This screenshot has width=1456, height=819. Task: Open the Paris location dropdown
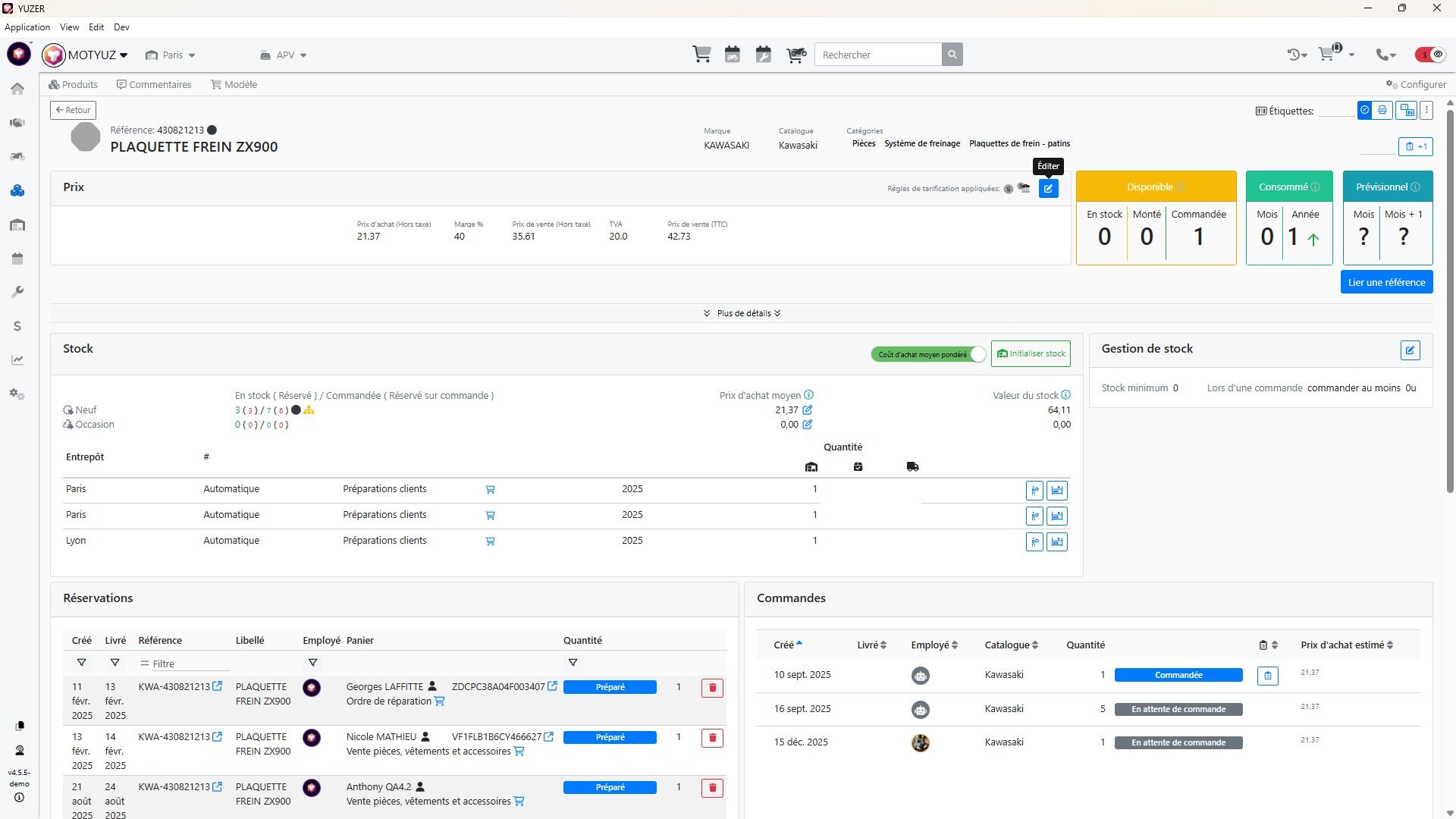(x=171, y=55)
